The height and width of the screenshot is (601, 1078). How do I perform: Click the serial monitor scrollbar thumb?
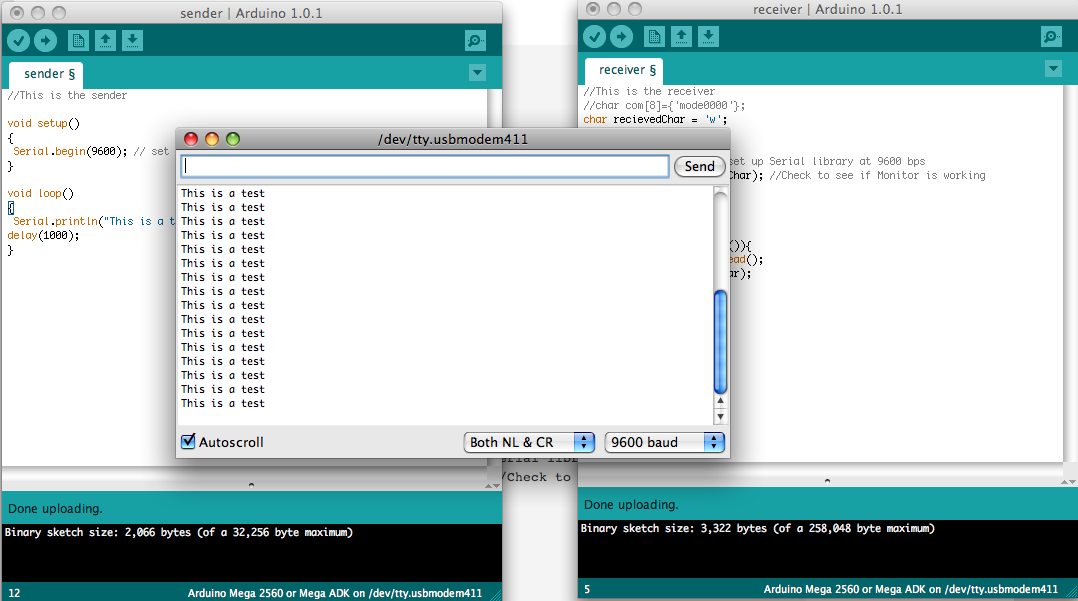coord(720,340)
